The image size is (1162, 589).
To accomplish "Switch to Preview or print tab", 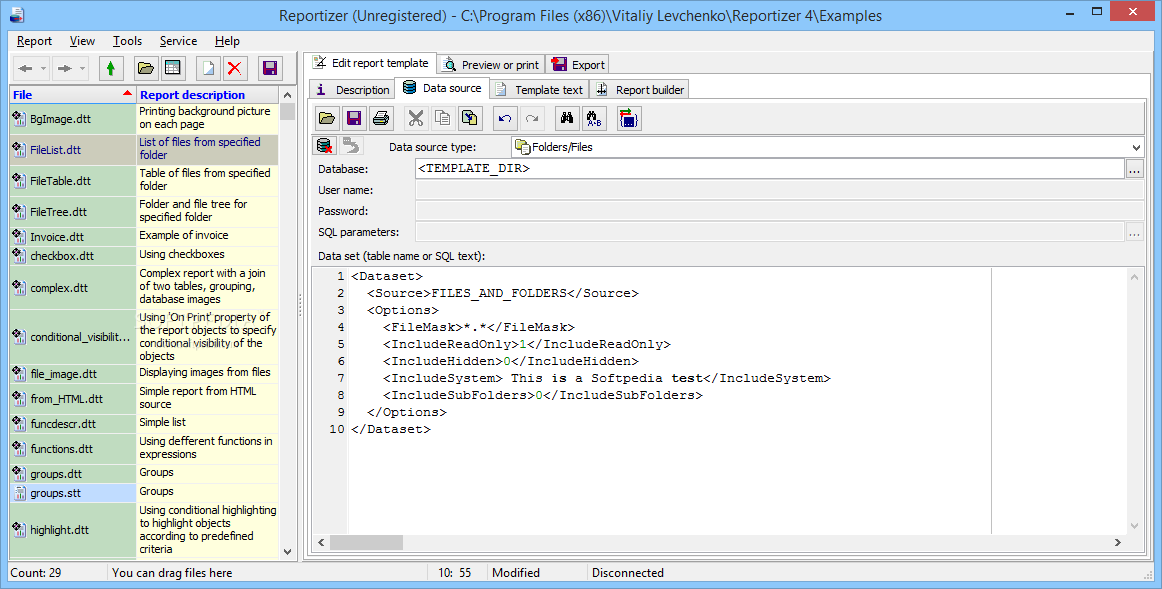I will click(491, 64).
